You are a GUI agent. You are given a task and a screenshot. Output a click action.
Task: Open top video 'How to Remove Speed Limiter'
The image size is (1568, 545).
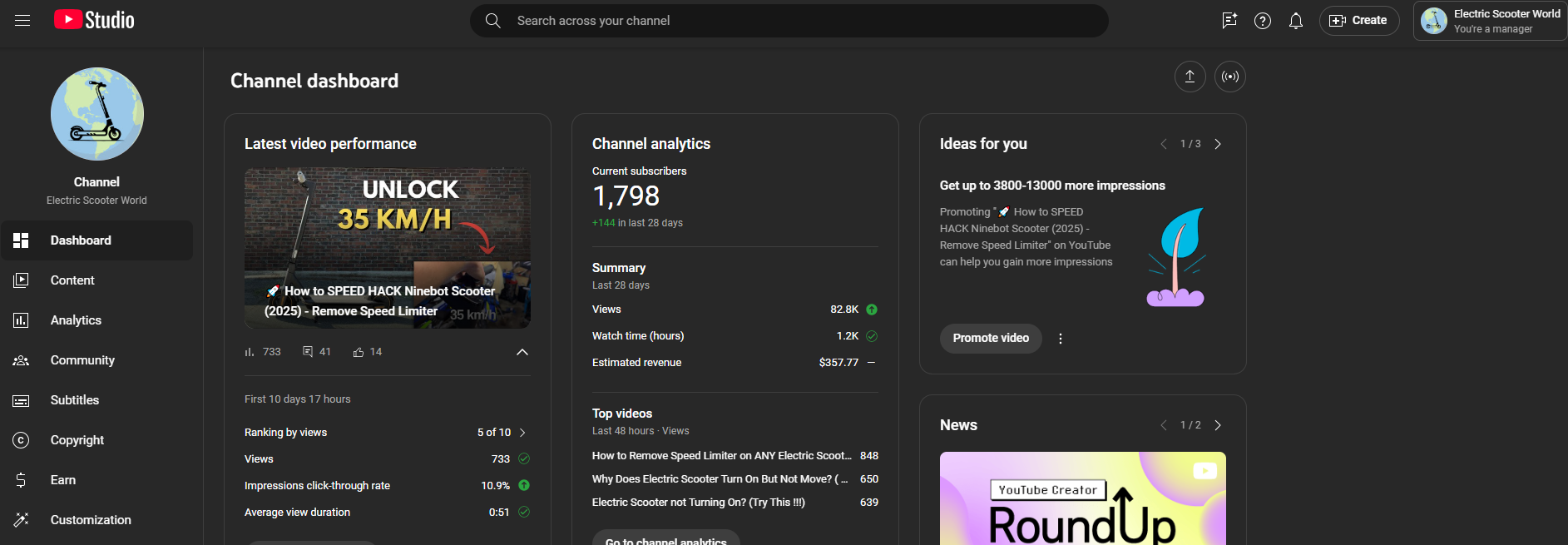click(x=722, y=456)
